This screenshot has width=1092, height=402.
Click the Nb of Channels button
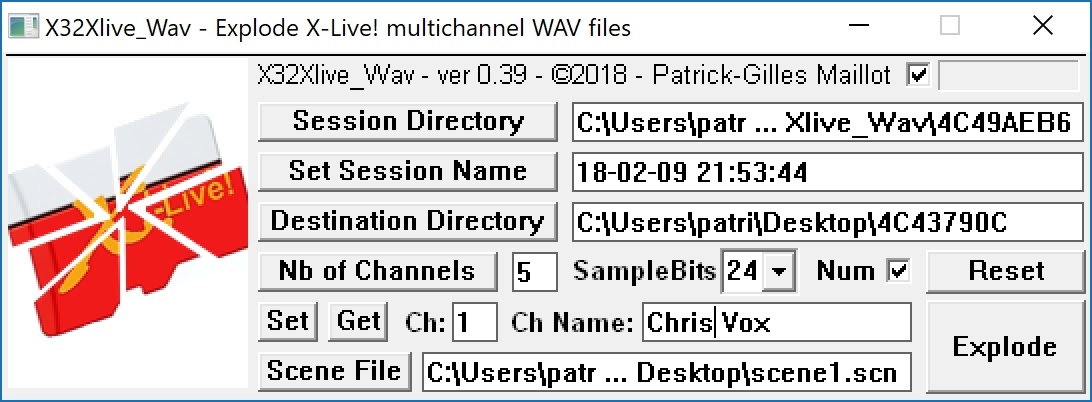(x=377, y=271)
